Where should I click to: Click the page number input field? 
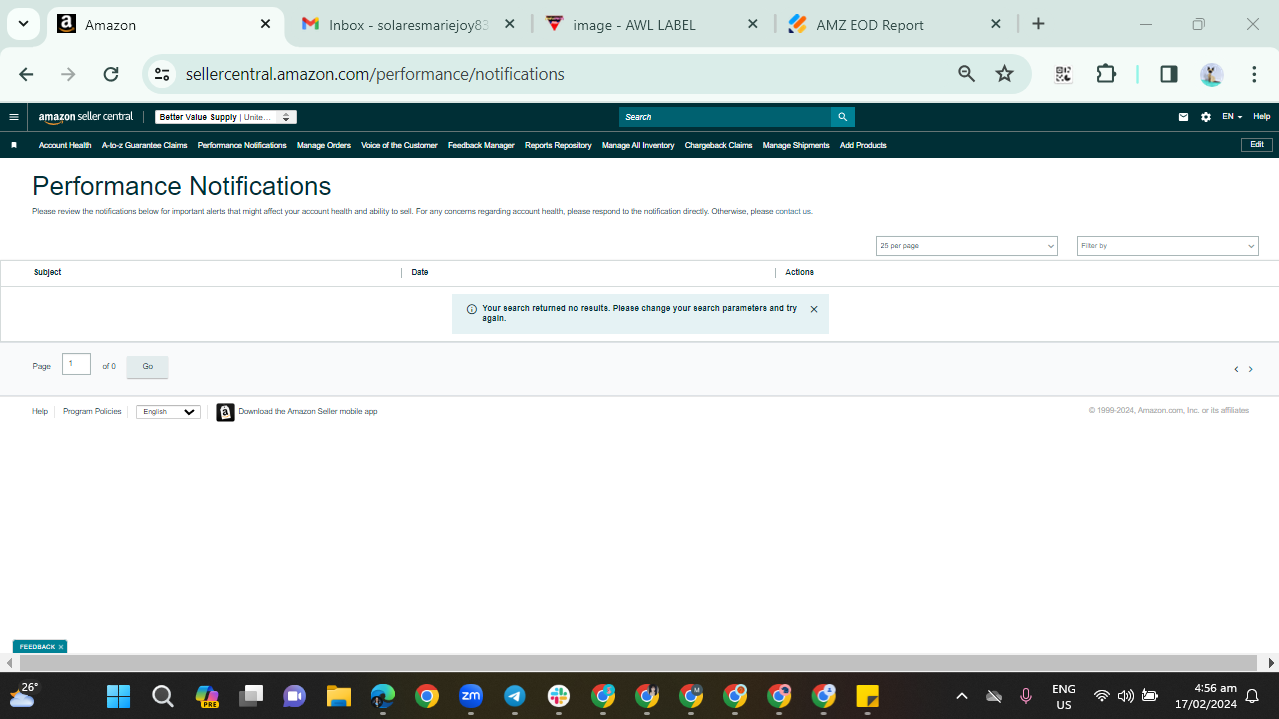pos(76,364)
